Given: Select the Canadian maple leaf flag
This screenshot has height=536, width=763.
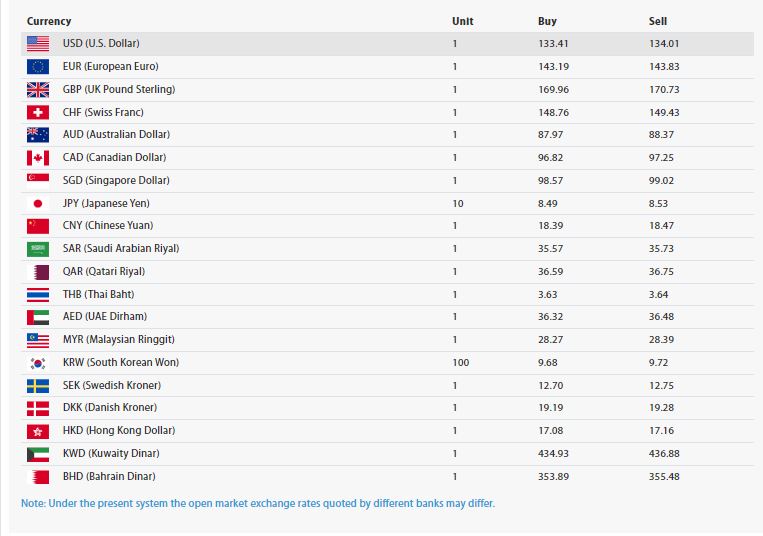Looking at the screenshot, I should [x=38, y=158].
